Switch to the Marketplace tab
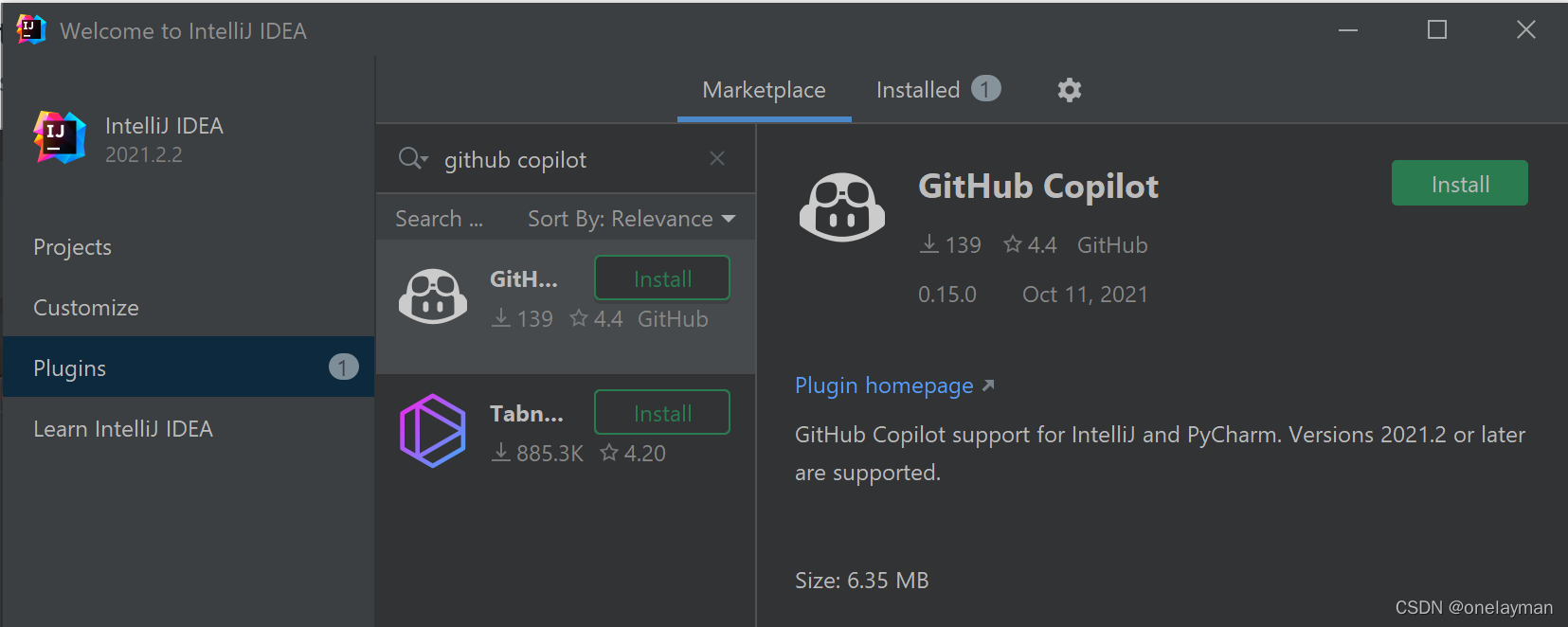Image resolution: width=1568 pixels, height=627 pixels. pos(764,90)
